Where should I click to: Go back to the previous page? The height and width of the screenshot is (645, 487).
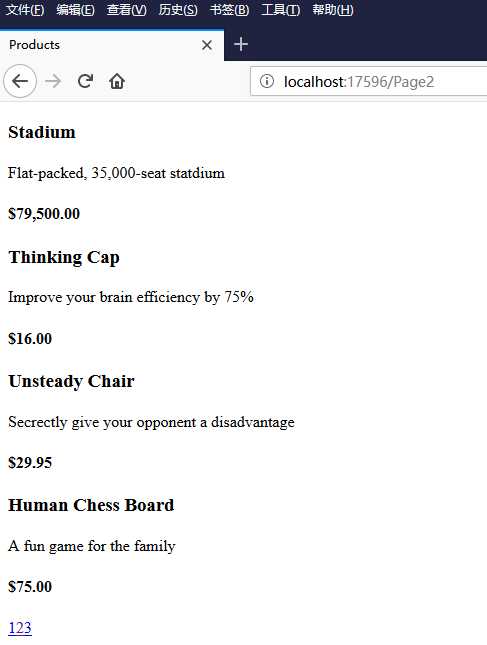pos(20,81)
